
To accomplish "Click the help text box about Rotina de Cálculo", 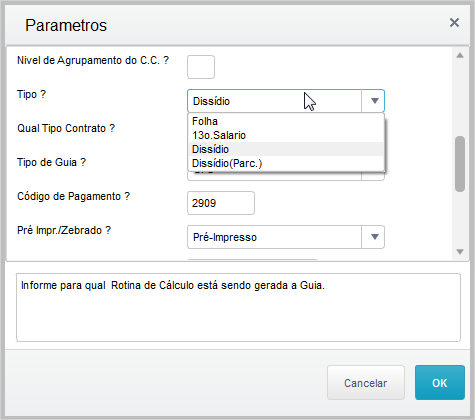I will (238, 307).
